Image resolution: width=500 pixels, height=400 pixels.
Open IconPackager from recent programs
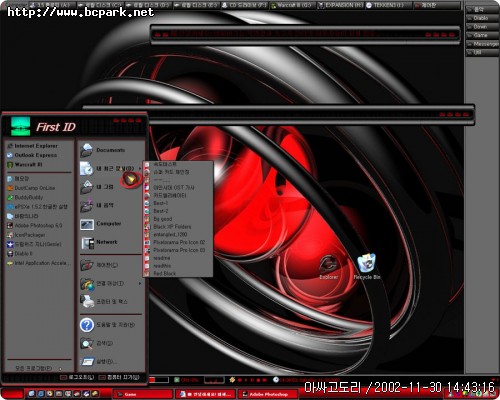tap(26, 235)
